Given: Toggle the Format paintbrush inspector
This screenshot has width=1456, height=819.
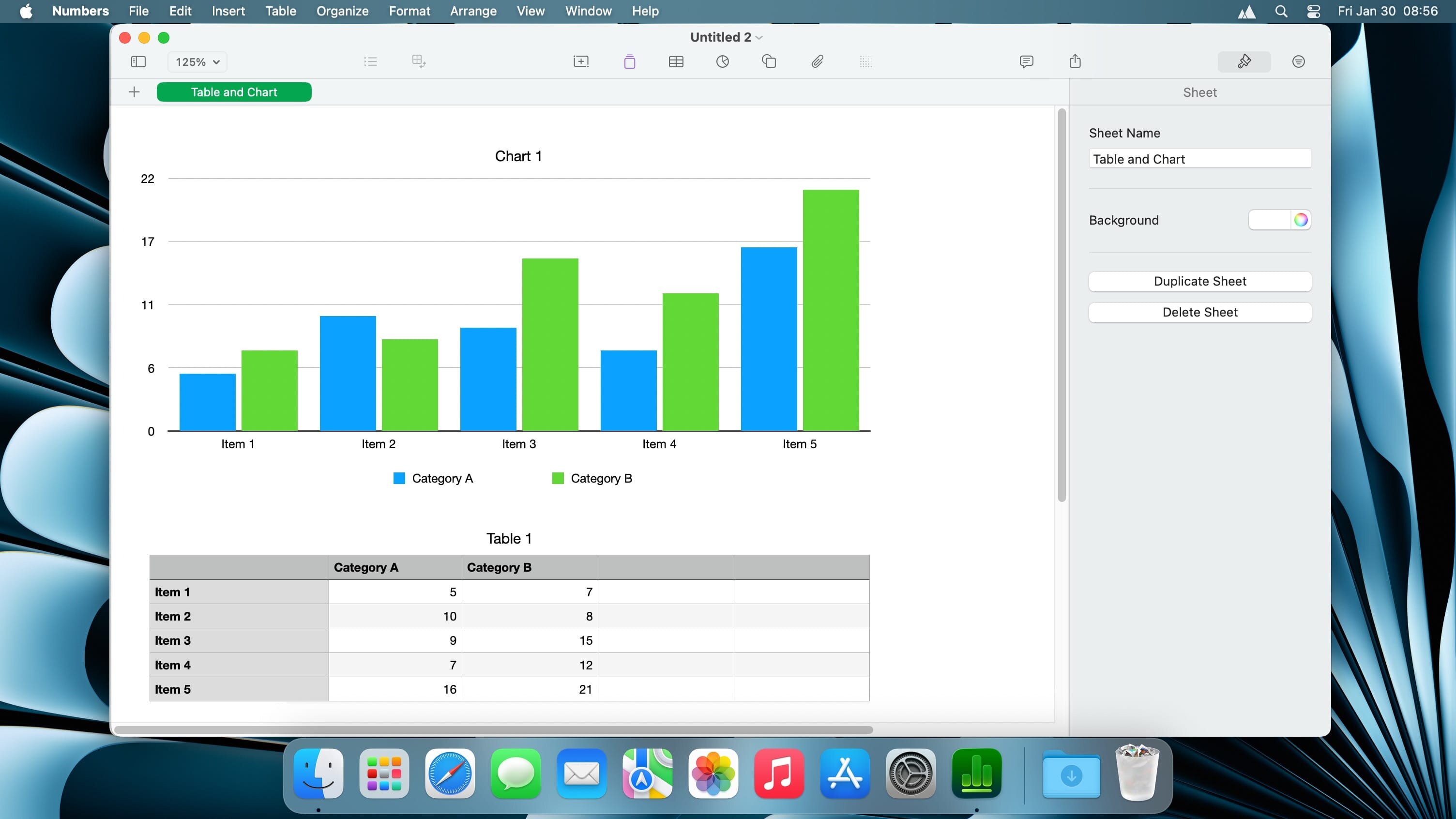Looking at the screenshot, I should pos(1244,61).
